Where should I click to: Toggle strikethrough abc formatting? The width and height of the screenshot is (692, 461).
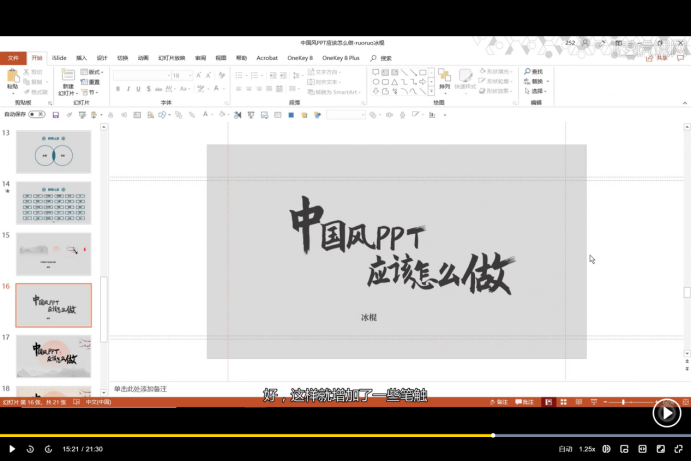click(158, 89)
